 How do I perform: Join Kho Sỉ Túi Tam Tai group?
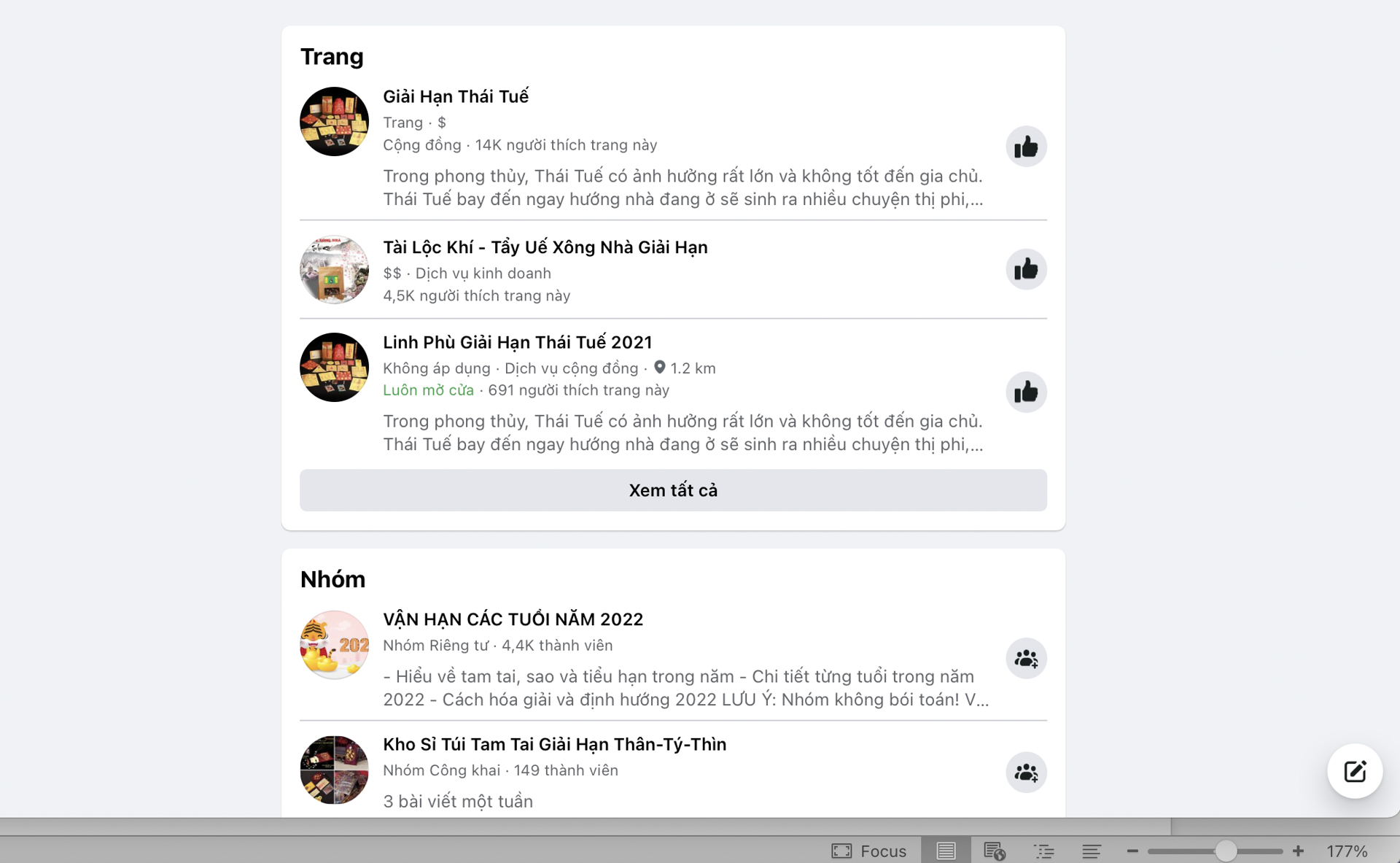click(1026, 773)
